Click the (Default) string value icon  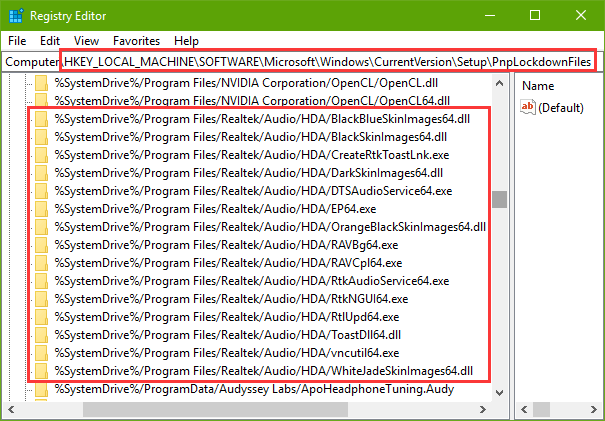[528, 107]
